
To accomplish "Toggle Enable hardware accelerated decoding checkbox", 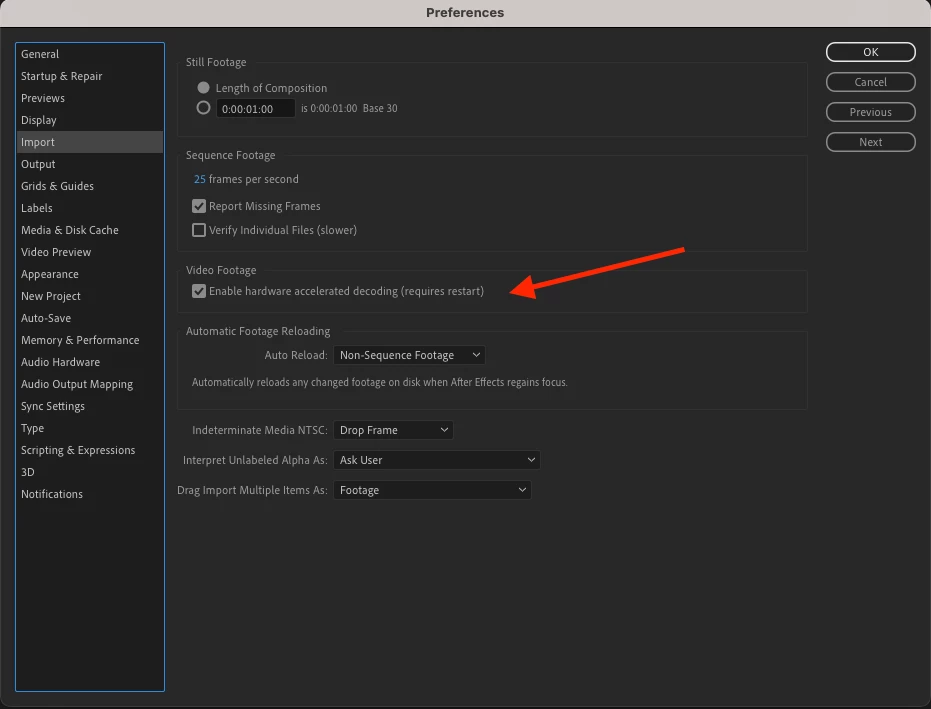I will (x=199, y=291).
